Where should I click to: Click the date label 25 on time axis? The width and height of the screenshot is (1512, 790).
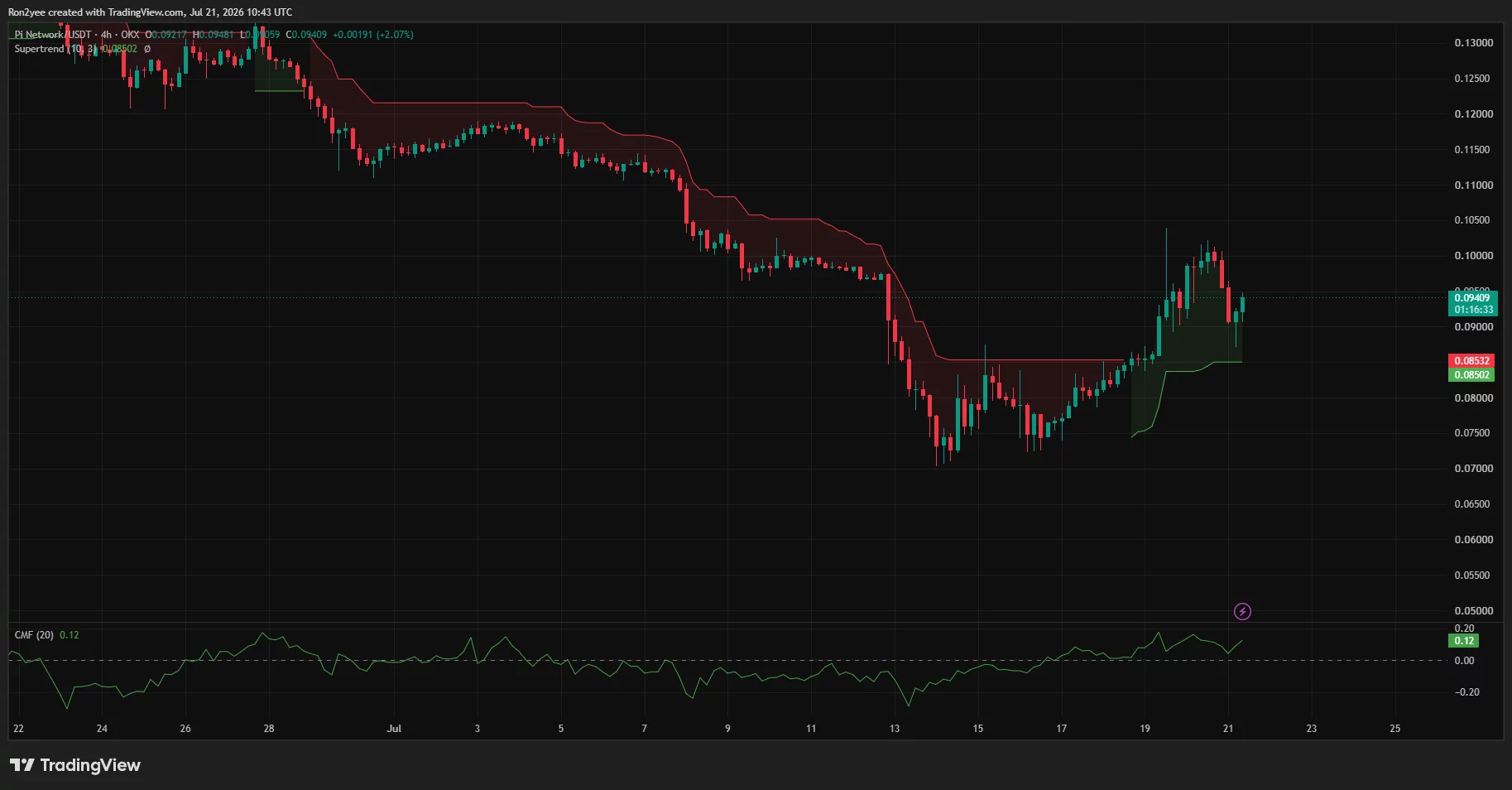pos(1395,729)
